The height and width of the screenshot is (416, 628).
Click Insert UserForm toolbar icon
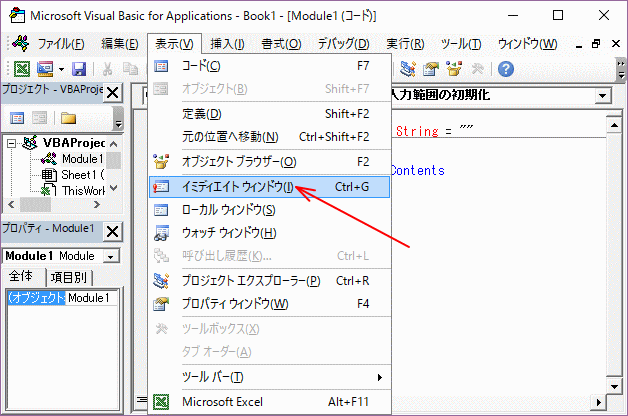pos(45,69)
